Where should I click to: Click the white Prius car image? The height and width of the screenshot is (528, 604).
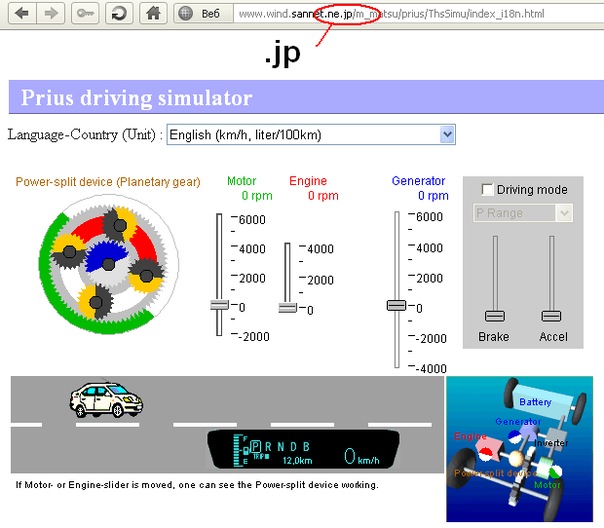[x=106, y=400]
